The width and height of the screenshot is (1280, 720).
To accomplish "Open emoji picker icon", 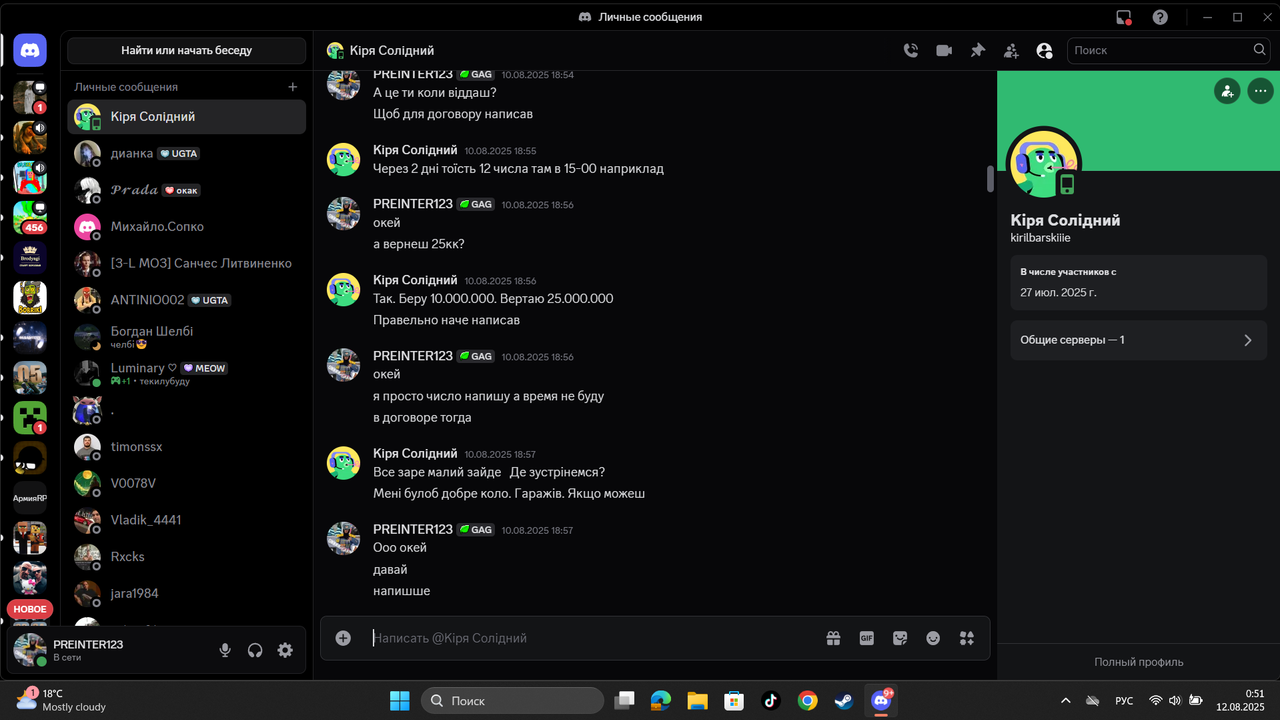I will click(933, 638).
